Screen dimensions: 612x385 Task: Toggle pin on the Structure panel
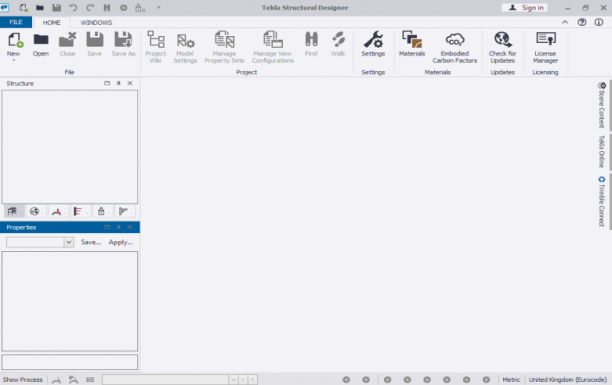point(119,83)
